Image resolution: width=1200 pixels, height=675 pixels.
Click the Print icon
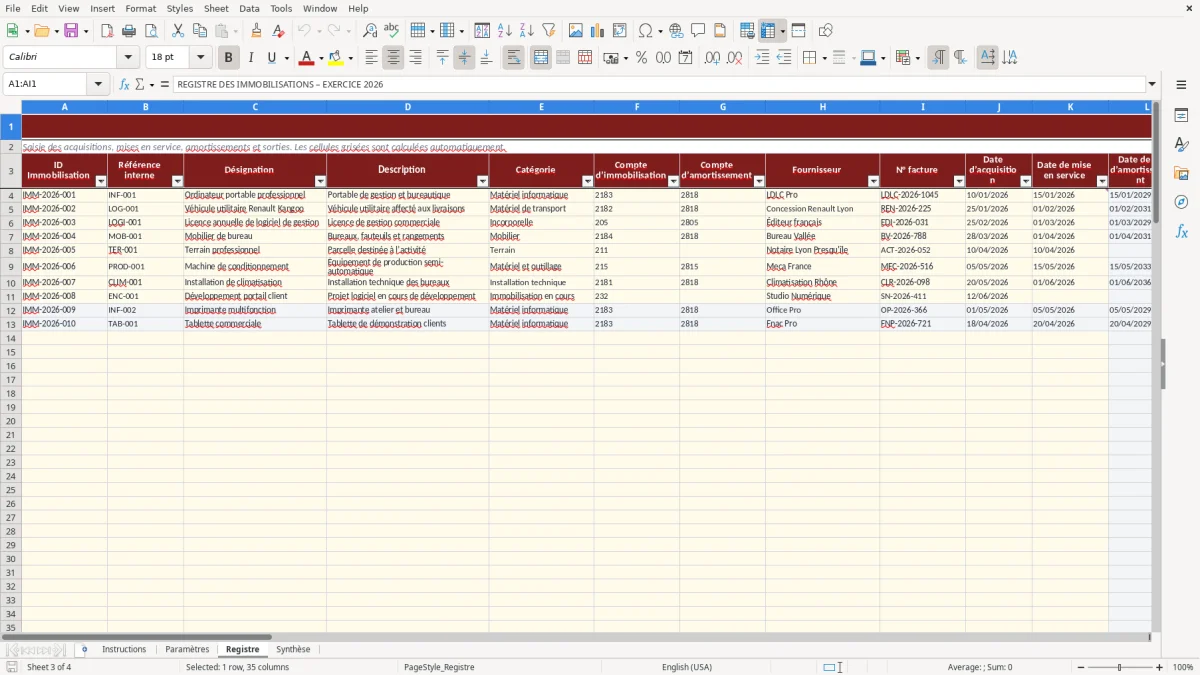coord(129,31)
